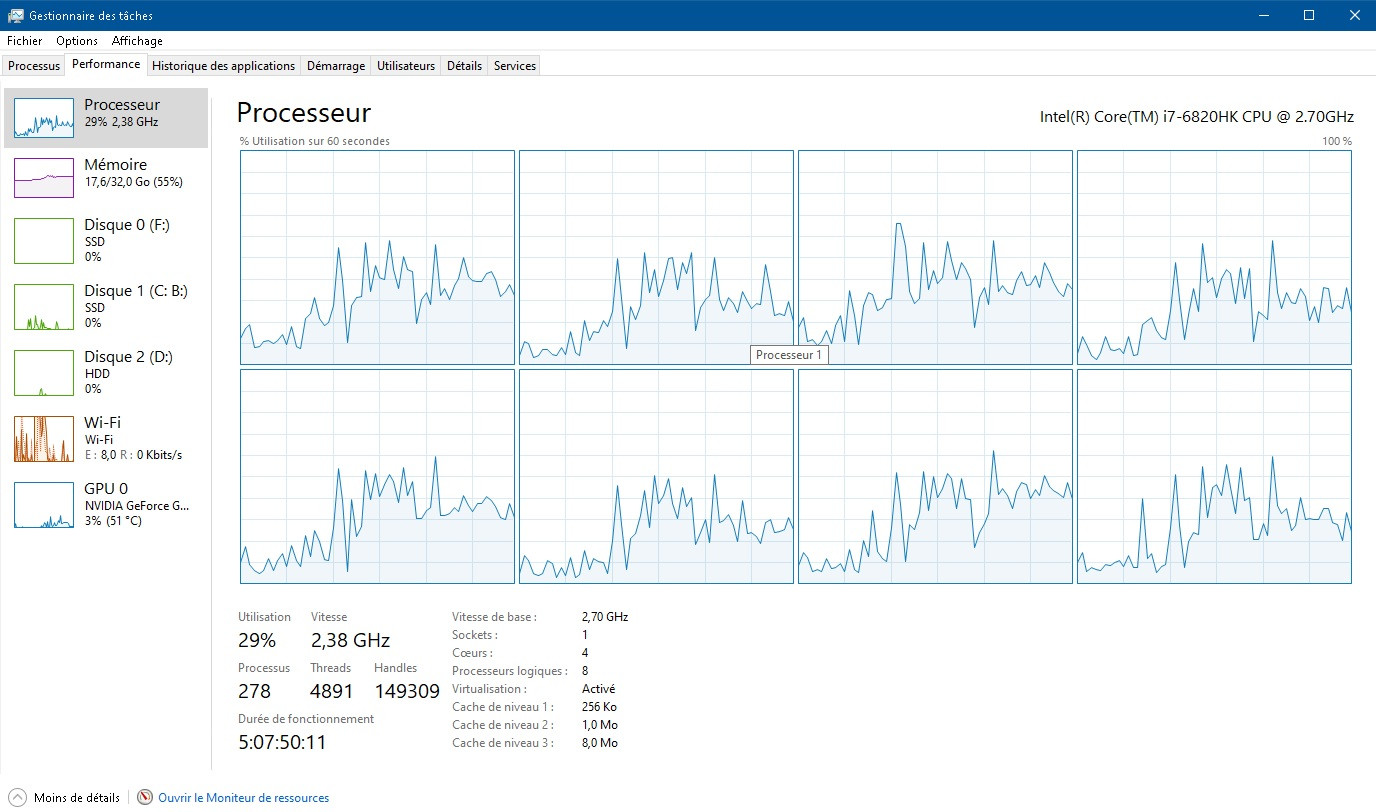
Task: Click the last logical processor graph
Action: (x=1214, y=477)
